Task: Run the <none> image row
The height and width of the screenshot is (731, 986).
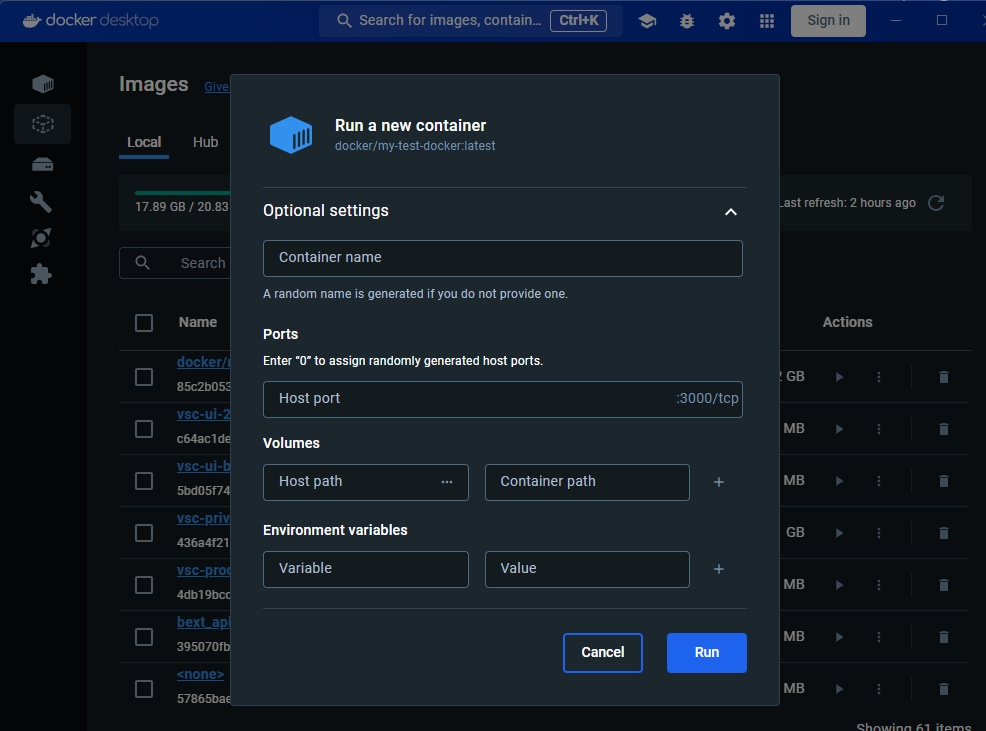Action: [x=839, y=689]
